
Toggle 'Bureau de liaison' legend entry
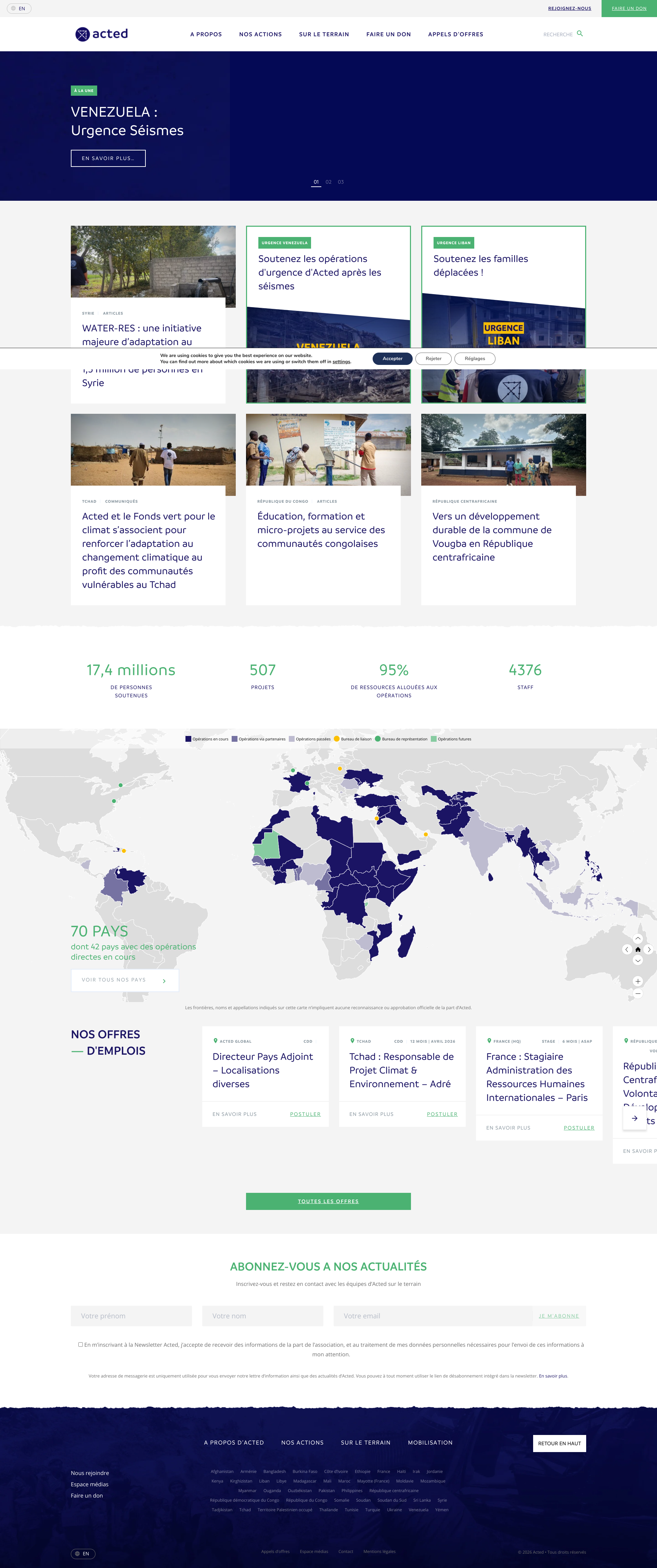coord(352,739)
